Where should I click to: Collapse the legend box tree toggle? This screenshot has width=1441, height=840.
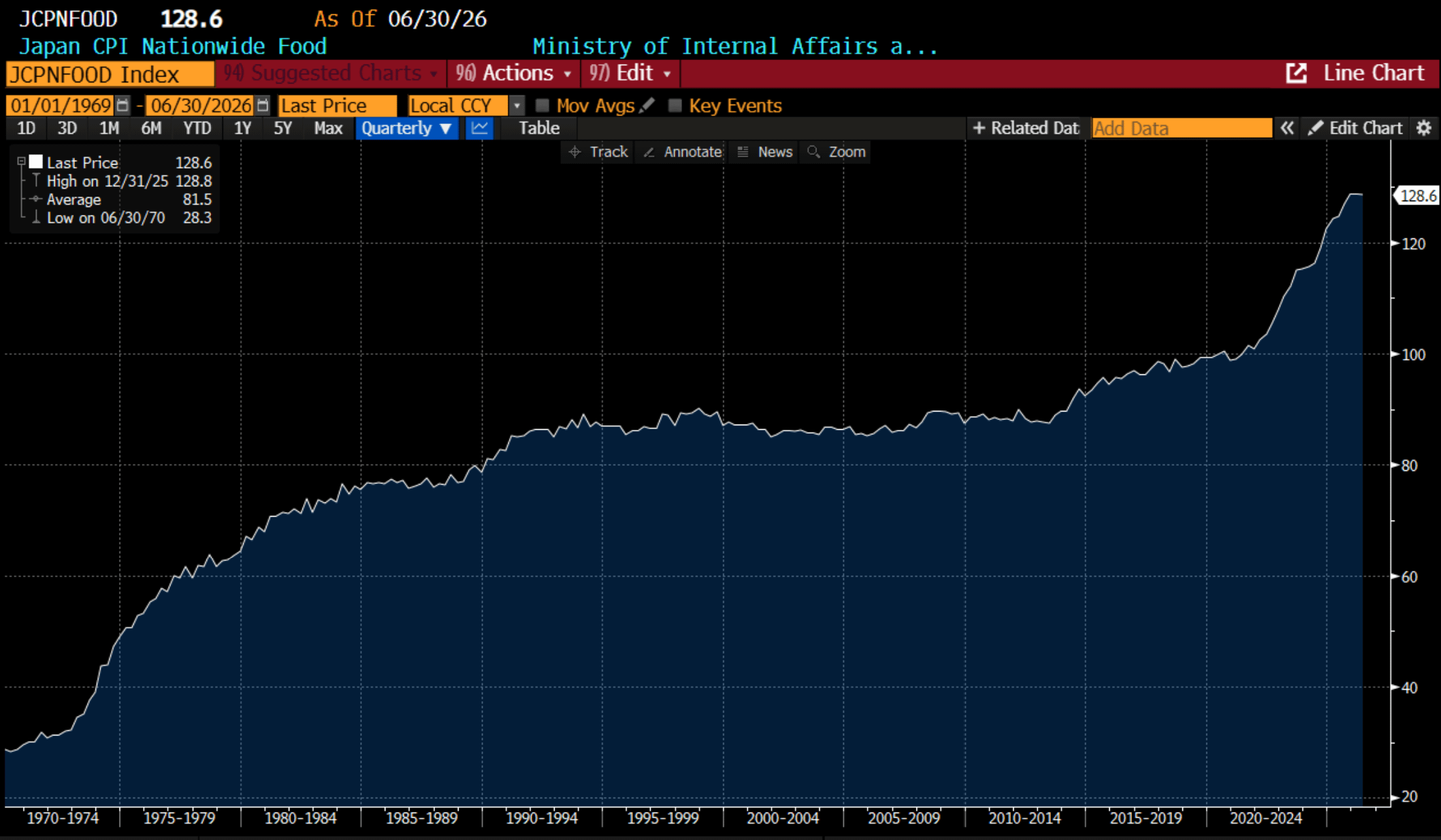tap(21, 161)
